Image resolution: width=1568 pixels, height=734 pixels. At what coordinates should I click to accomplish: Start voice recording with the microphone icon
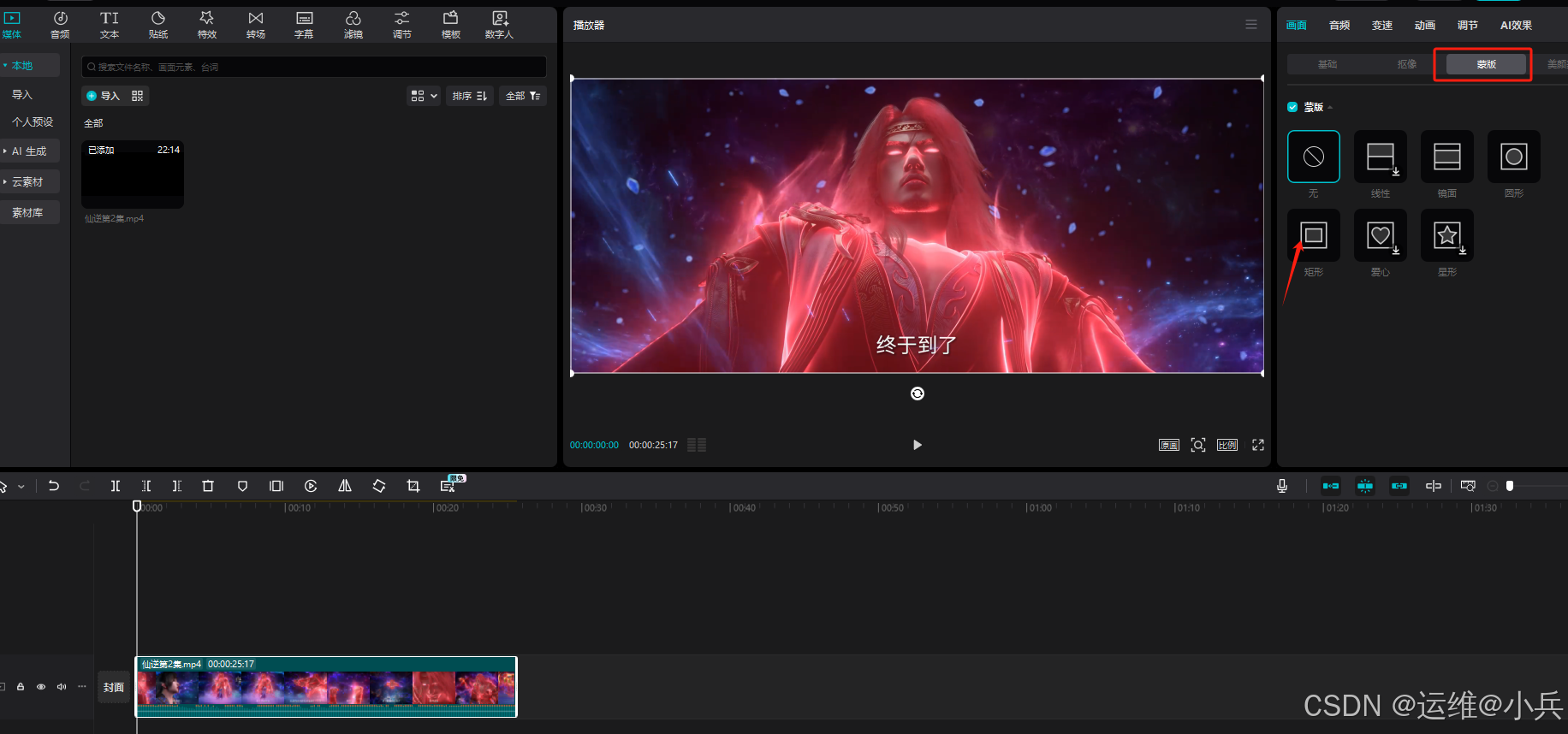(x=1282, y=486)
